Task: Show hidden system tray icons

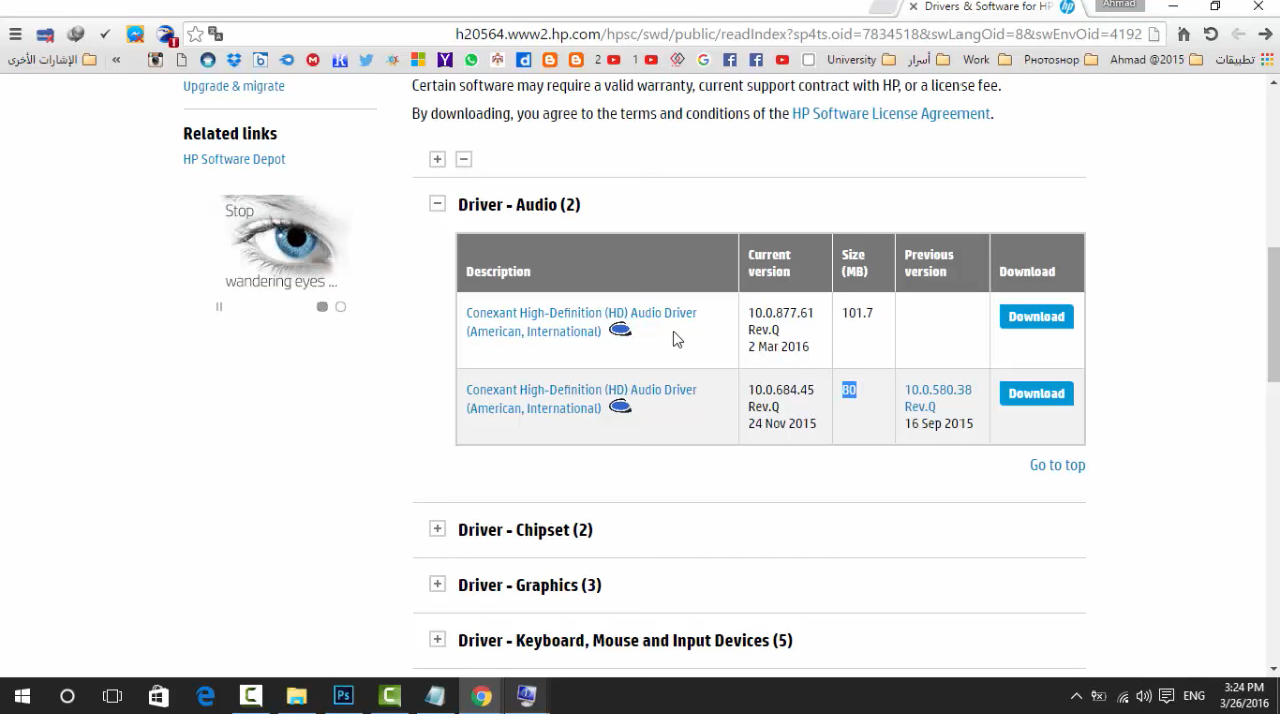Action: (x=1076, y=696)
